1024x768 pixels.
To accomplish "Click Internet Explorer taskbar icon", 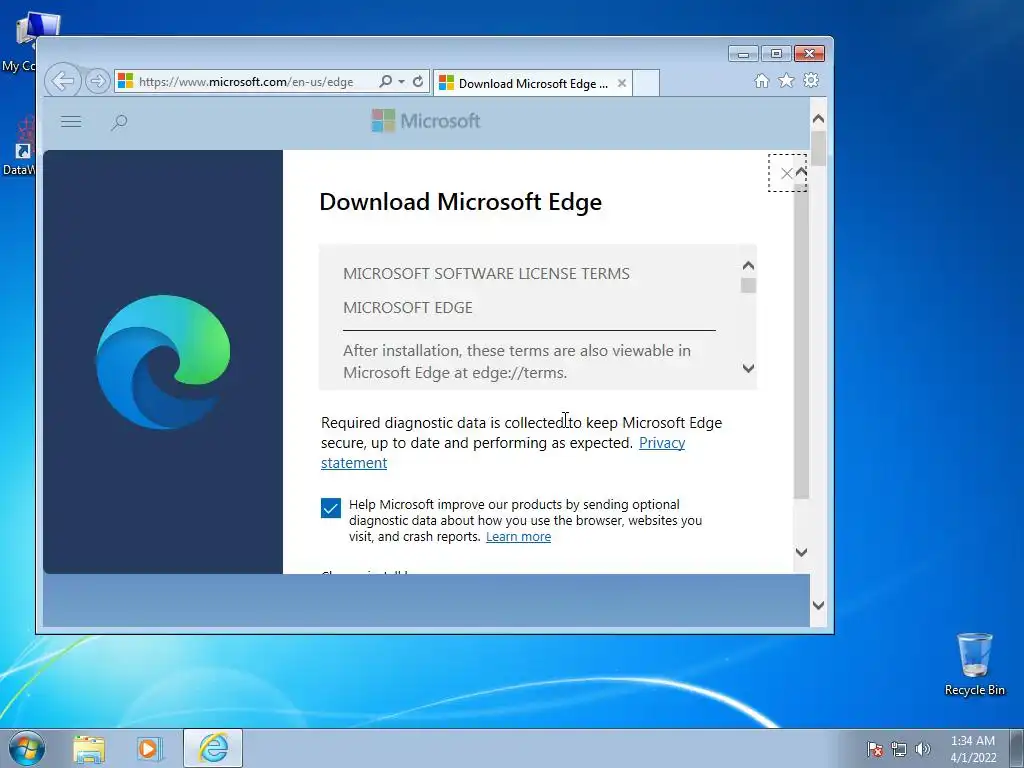I will (213, 748).
